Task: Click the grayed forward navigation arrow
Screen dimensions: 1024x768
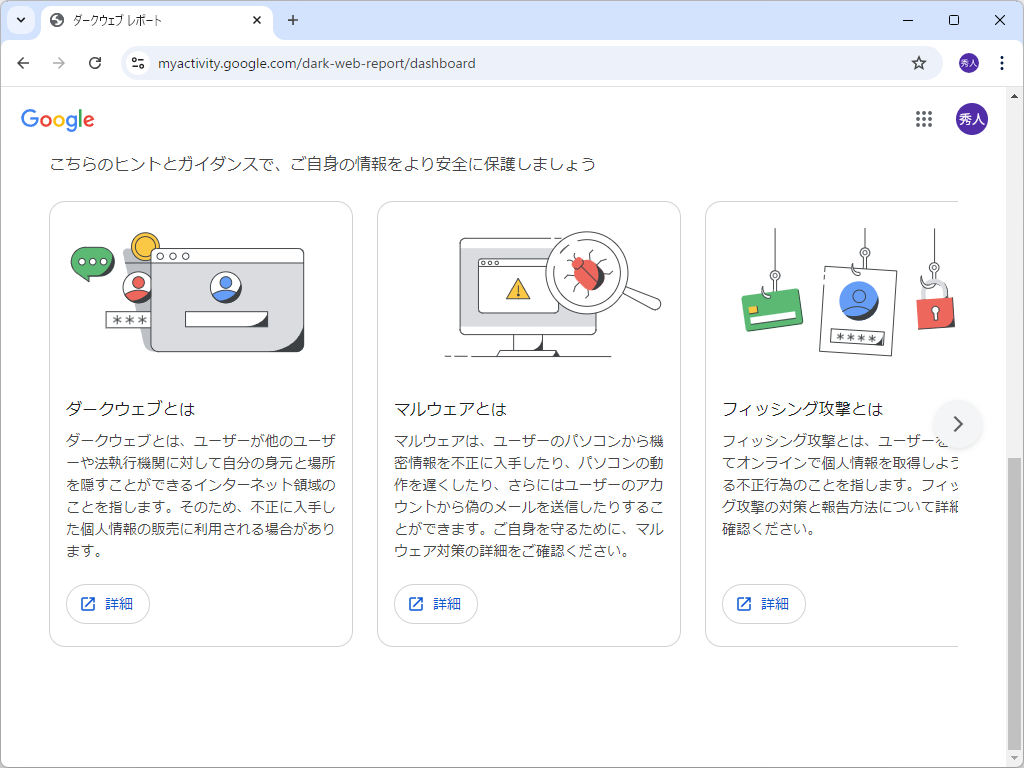Action: click(x=59, y=62)
